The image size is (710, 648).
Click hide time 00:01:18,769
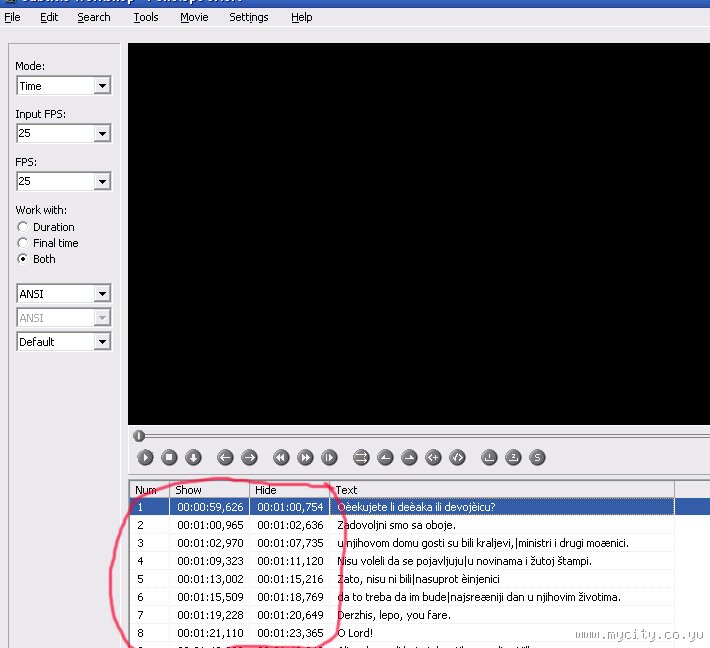pyautogui.click(x=290, y=597)
